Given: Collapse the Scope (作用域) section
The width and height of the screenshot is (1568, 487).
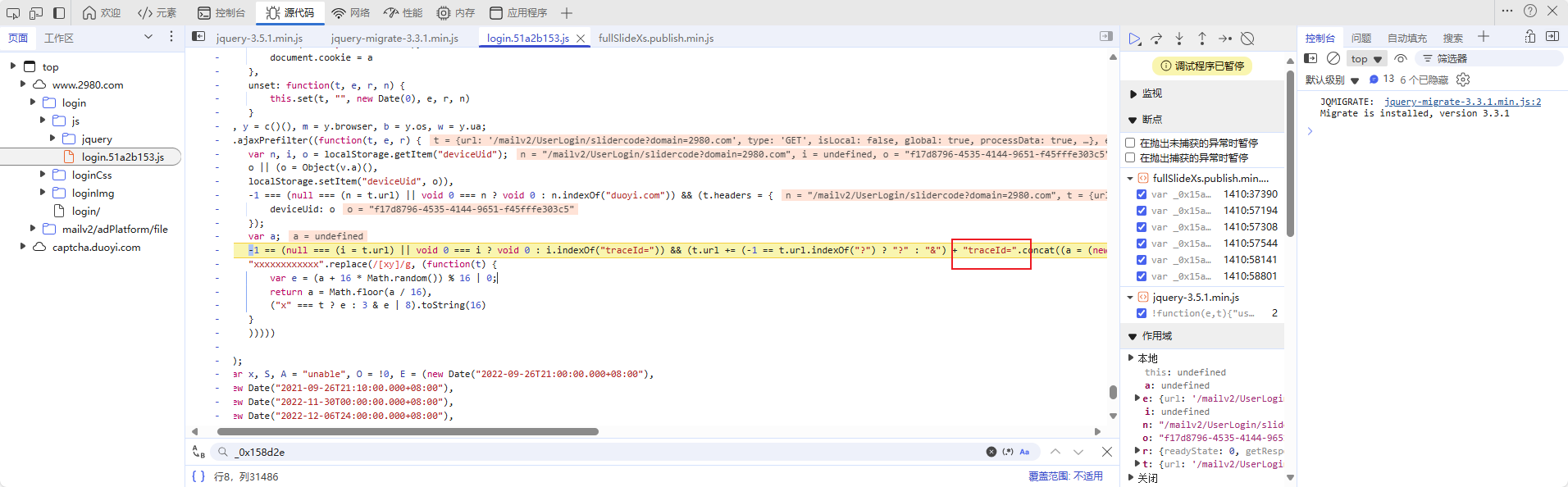Looking at the screenshot, I should tap(1133, 336).
